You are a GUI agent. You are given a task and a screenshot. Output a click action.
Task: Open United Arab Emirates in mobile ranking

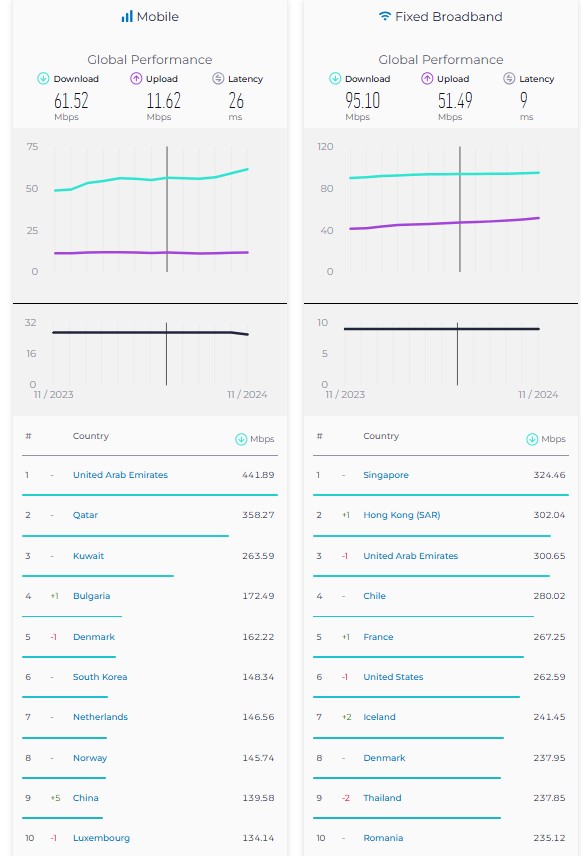[x=120, y=475]
